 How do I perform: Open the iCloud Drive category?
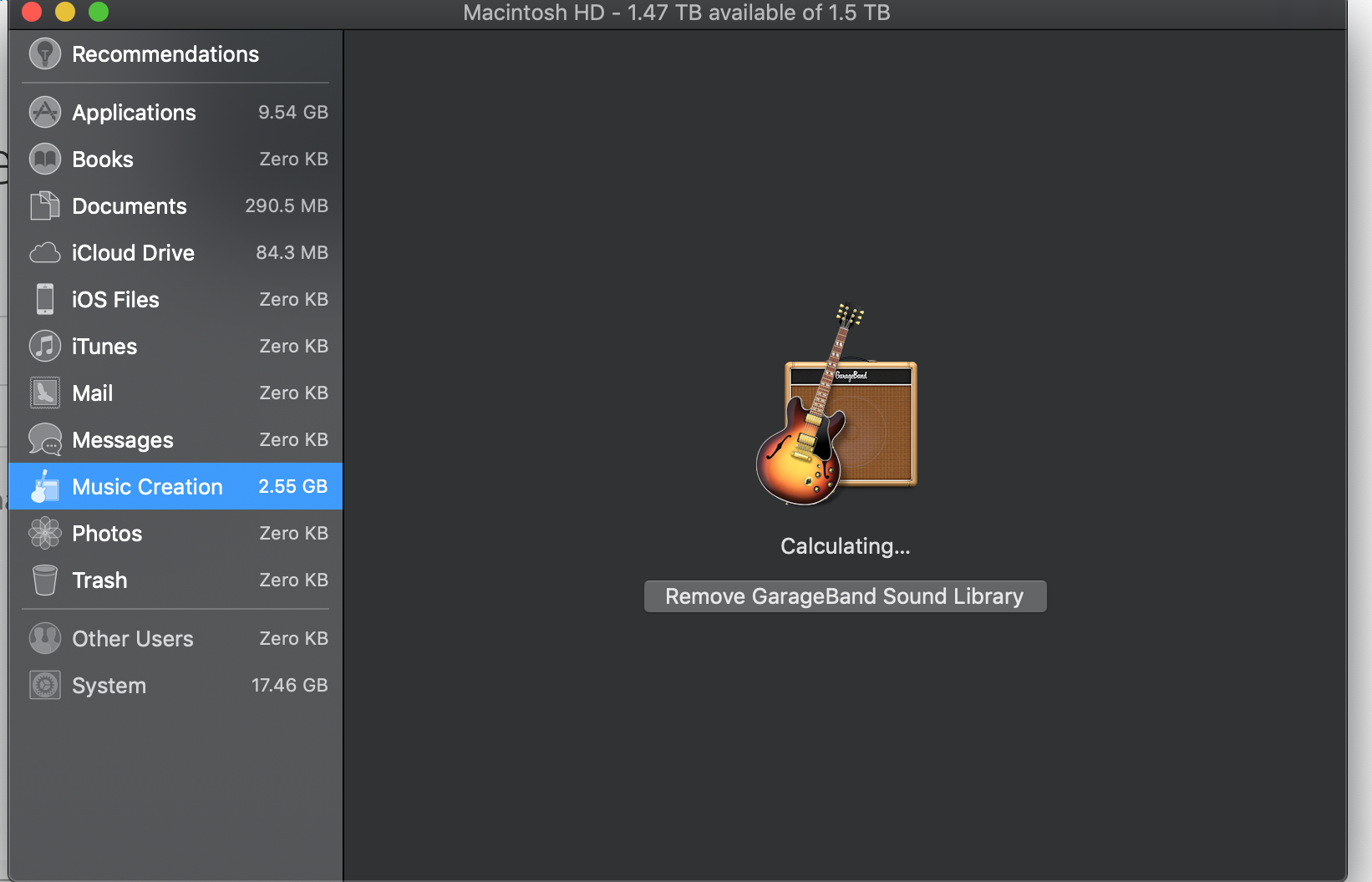coord(175,253)
